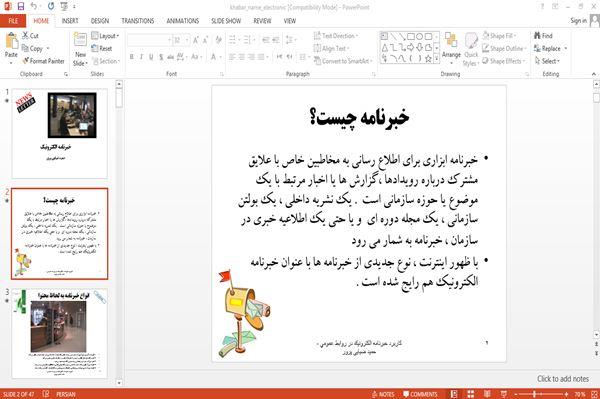600x399 pixels.
Task: Switch to Normal view in status bar
Action: 454,394
